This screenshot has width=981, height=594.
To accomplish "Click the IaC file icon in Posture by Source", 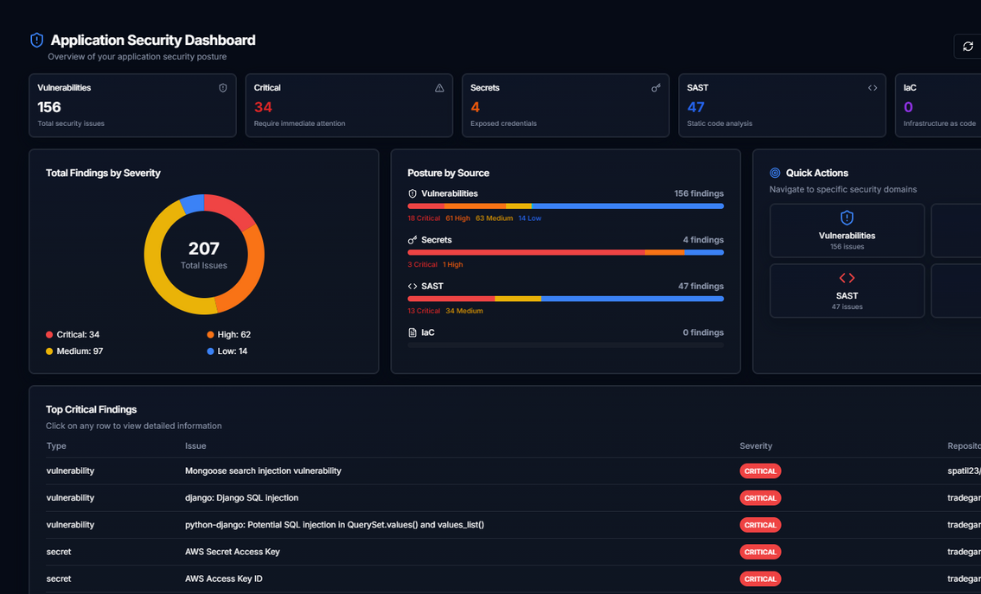I will coord(412,333).
